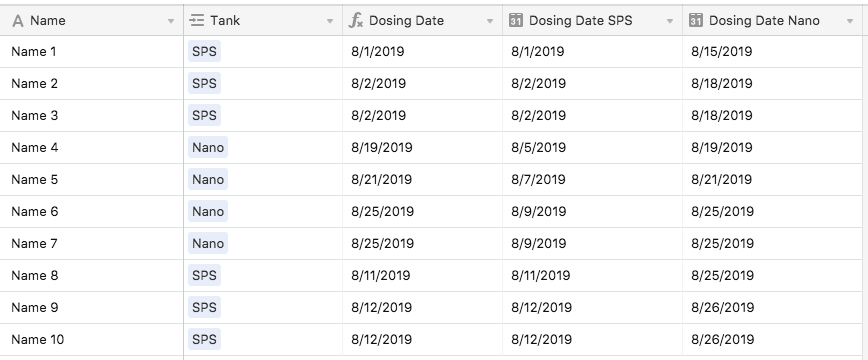Select the 8/15/2019 Dosing Date Nano cell
This screenshot has width=868, height=360.
772,52
